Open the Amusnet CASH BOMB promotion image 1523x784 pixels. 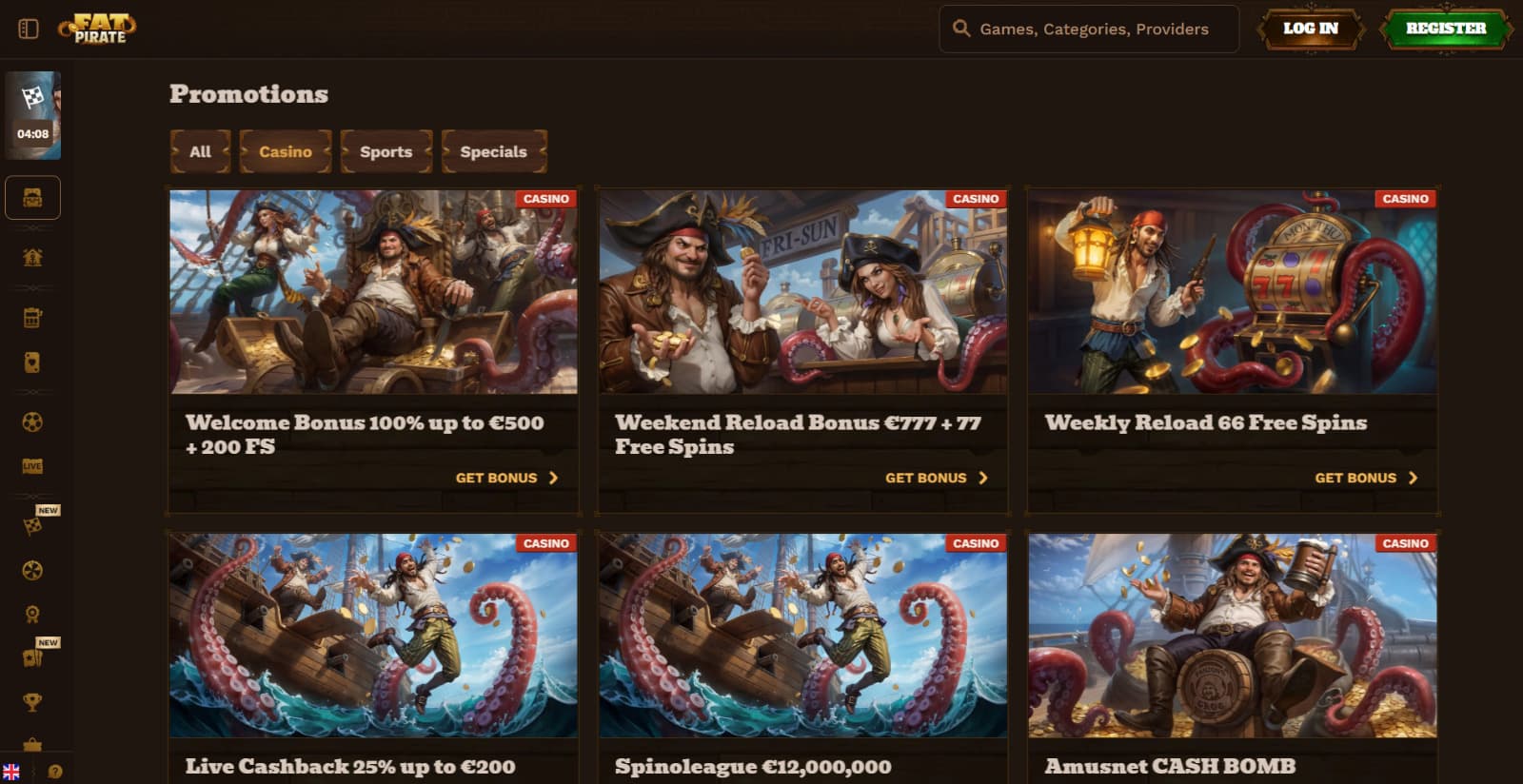pos(1233,636)
